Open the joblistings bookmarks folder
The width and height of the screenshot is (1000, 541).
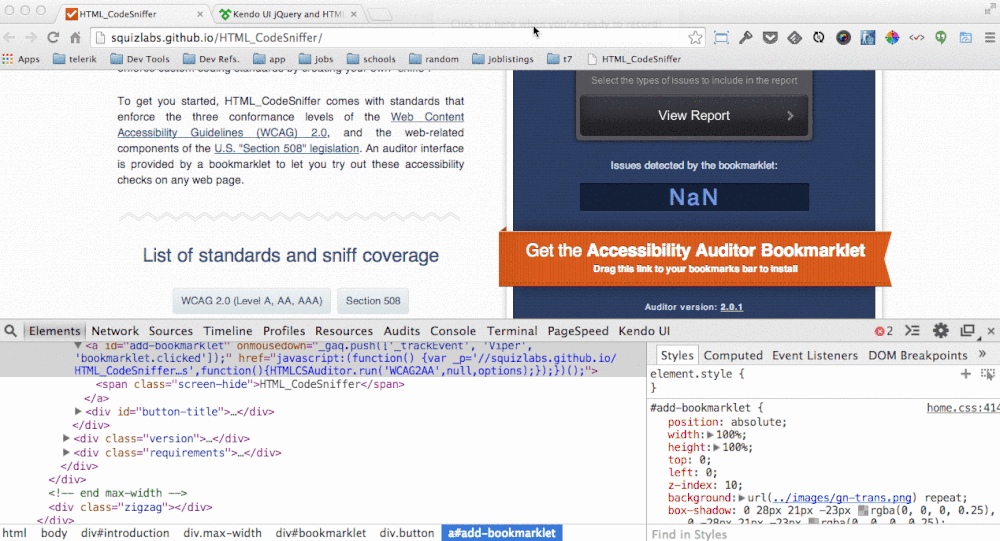503,59
